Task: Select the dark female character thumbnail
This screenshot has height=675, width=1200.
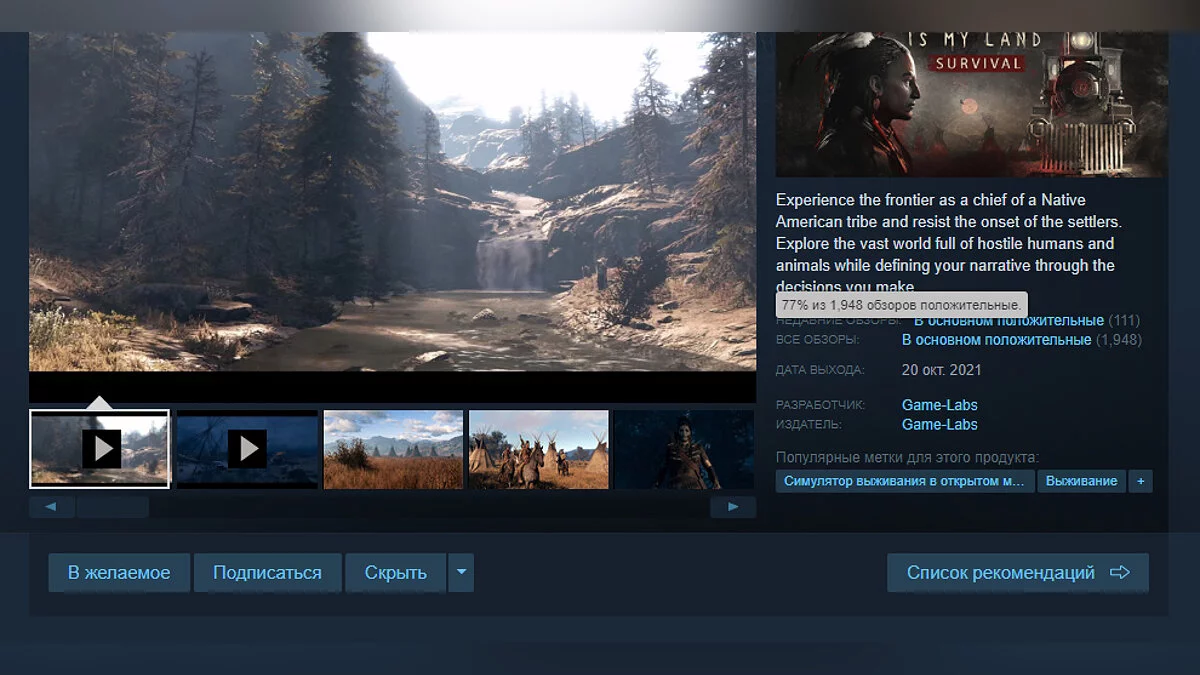Action: (683, 449)
